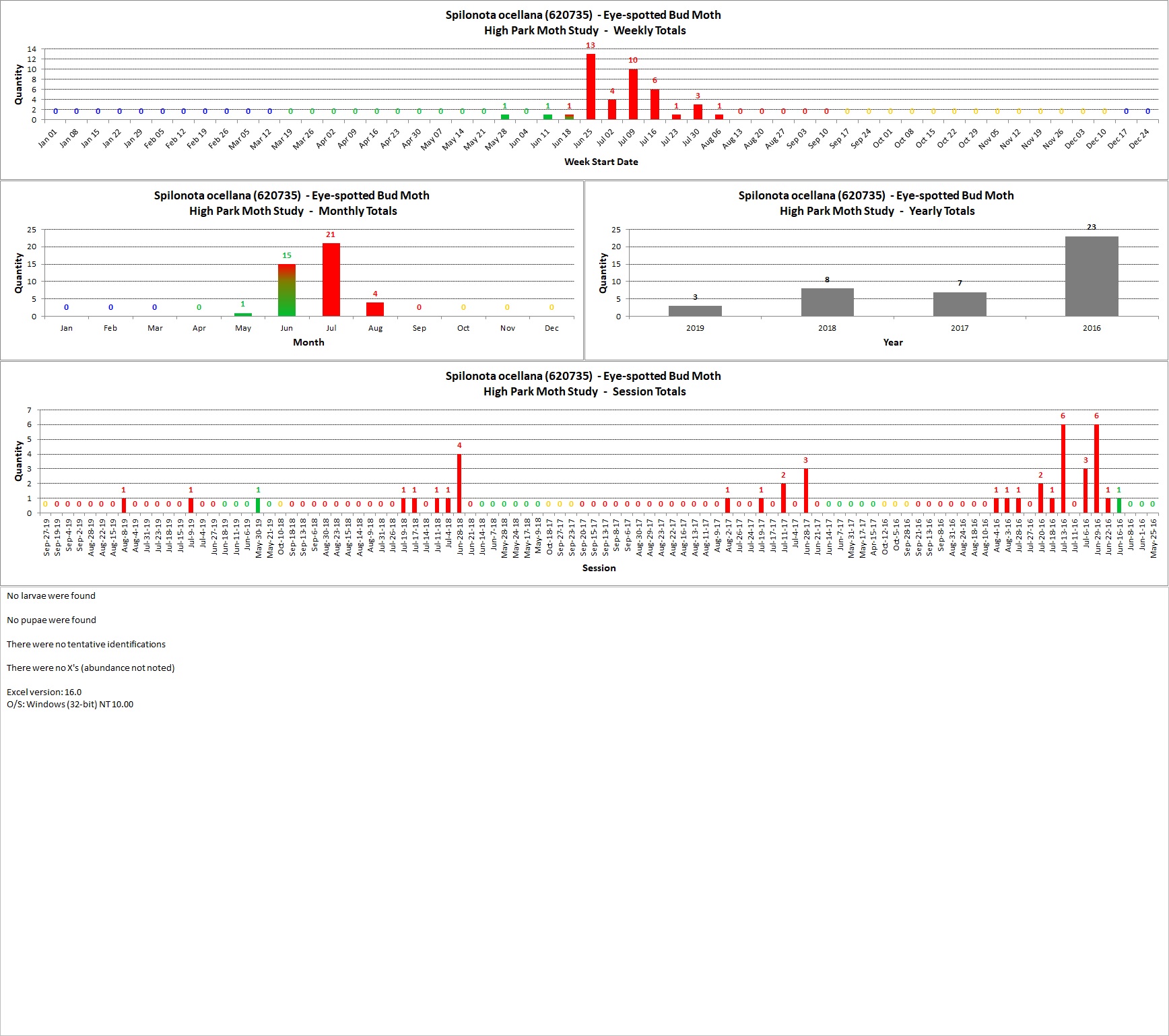The width and height of the screenshot is (1169, 1036).
Task: Click the Yearly Totals chart subtitle
Action: (877, 211)
